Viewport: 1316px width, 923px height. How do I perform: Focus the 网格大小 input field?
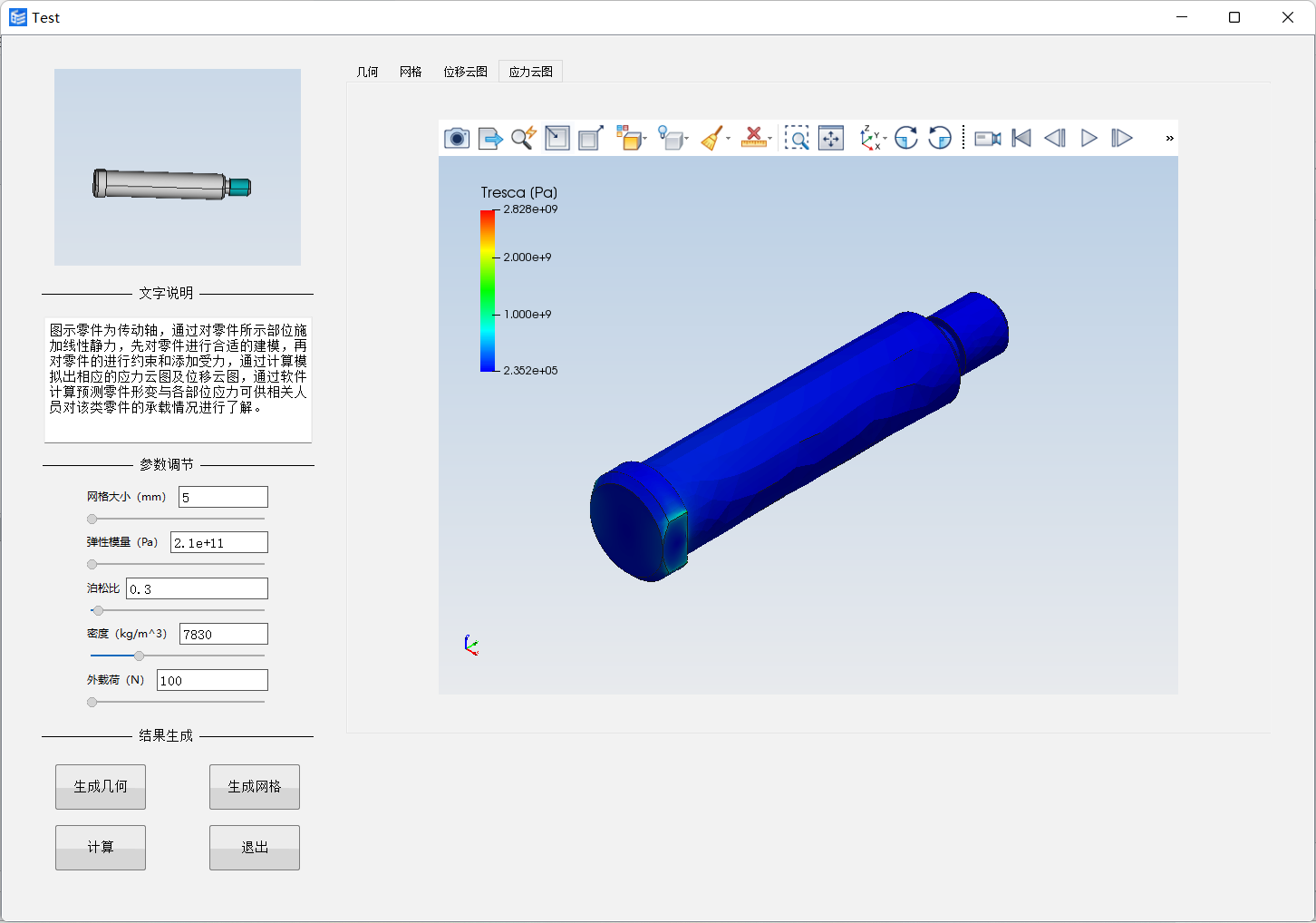pos(223,497)
